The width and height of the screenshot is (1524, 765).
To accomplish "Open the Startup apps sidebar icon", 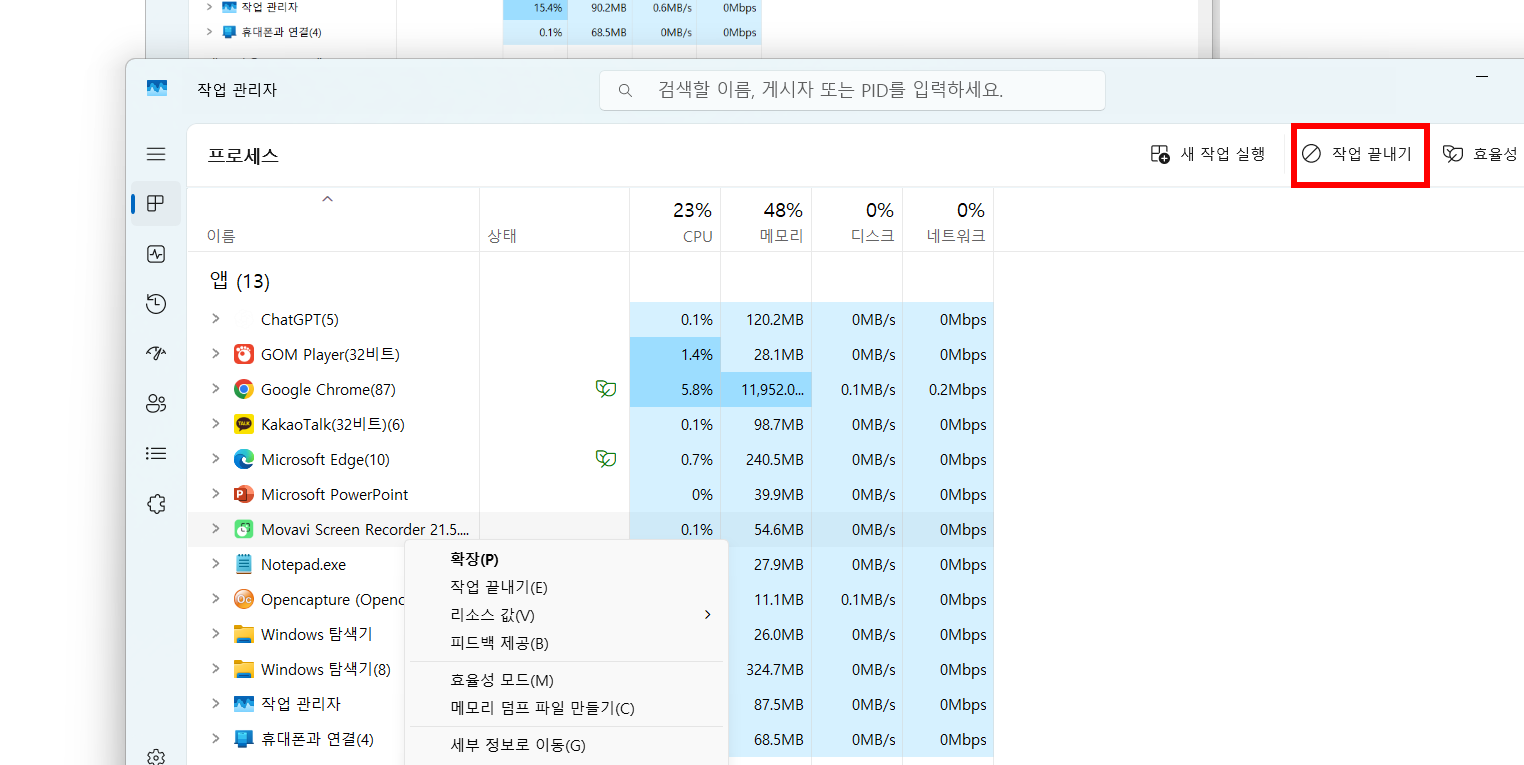I will tap(155, 353).
